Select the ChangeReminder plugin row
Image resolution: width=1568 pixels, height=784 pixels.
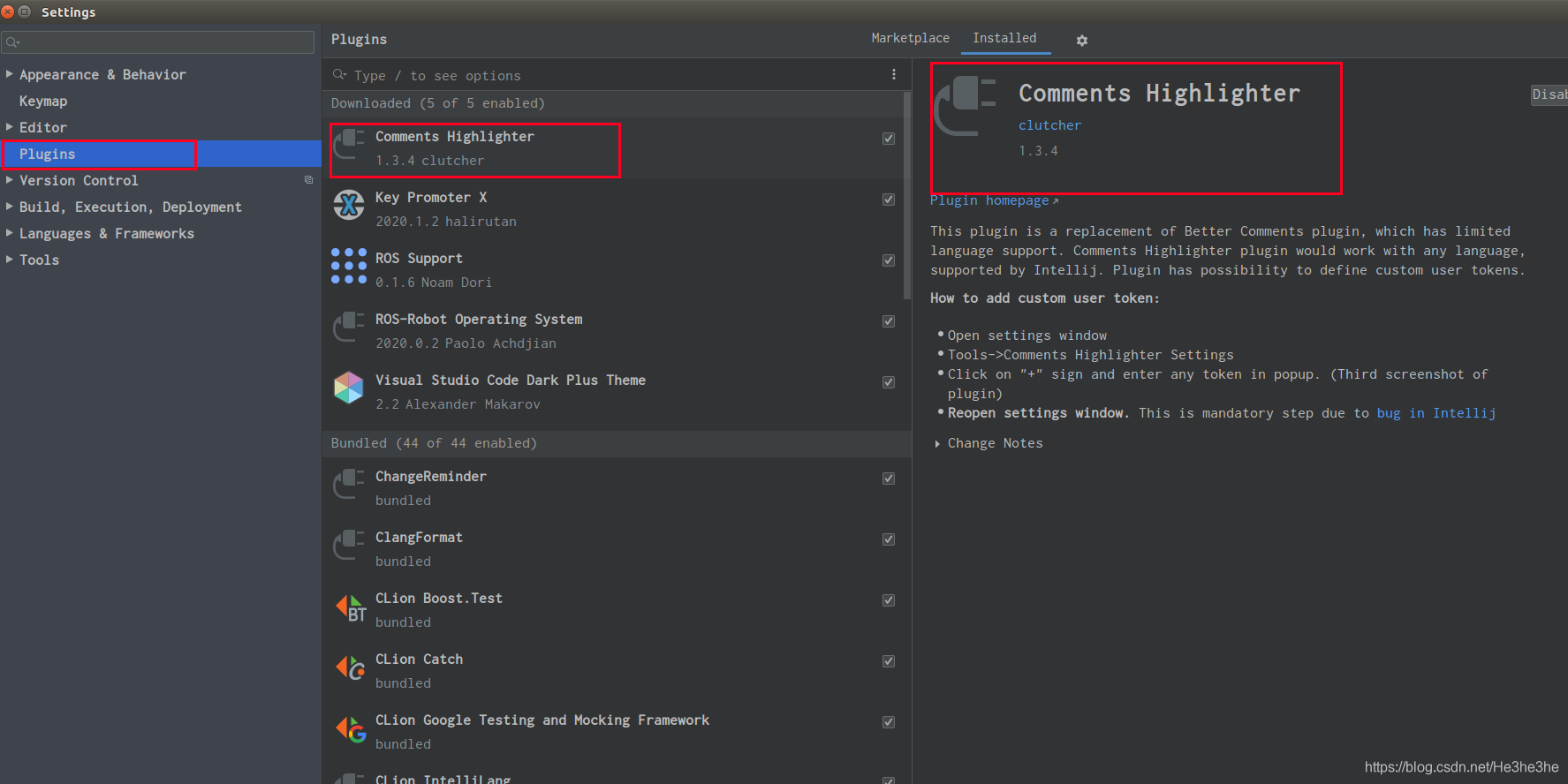pyautogui.click(x=613, y=488)
